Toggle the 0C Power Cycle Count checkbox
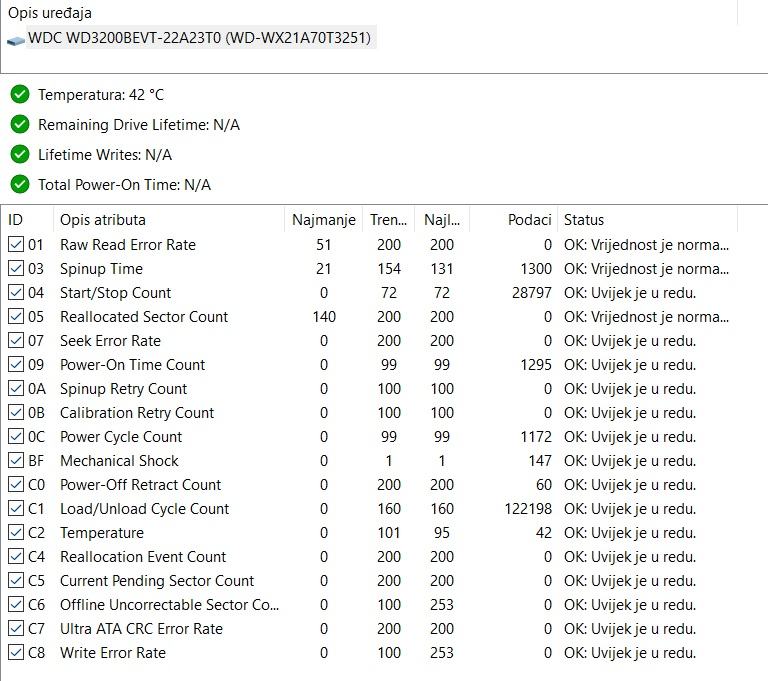This screenshot has height=681, width=768. point(16,436)
